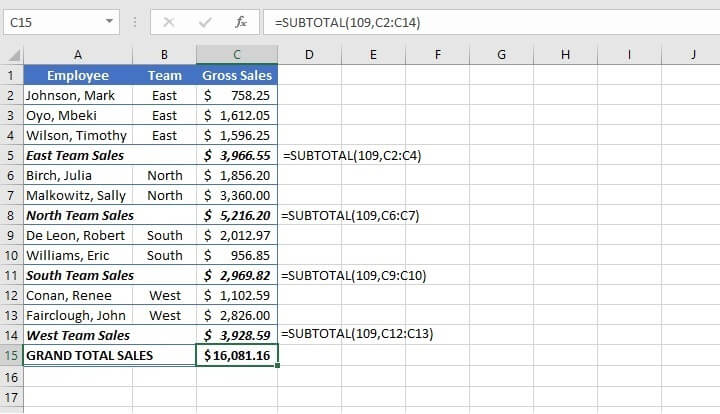Click the $2,012.97 sales value
Image resolution: width=720 pixels, height=414 pixels.
click(237, 235)
